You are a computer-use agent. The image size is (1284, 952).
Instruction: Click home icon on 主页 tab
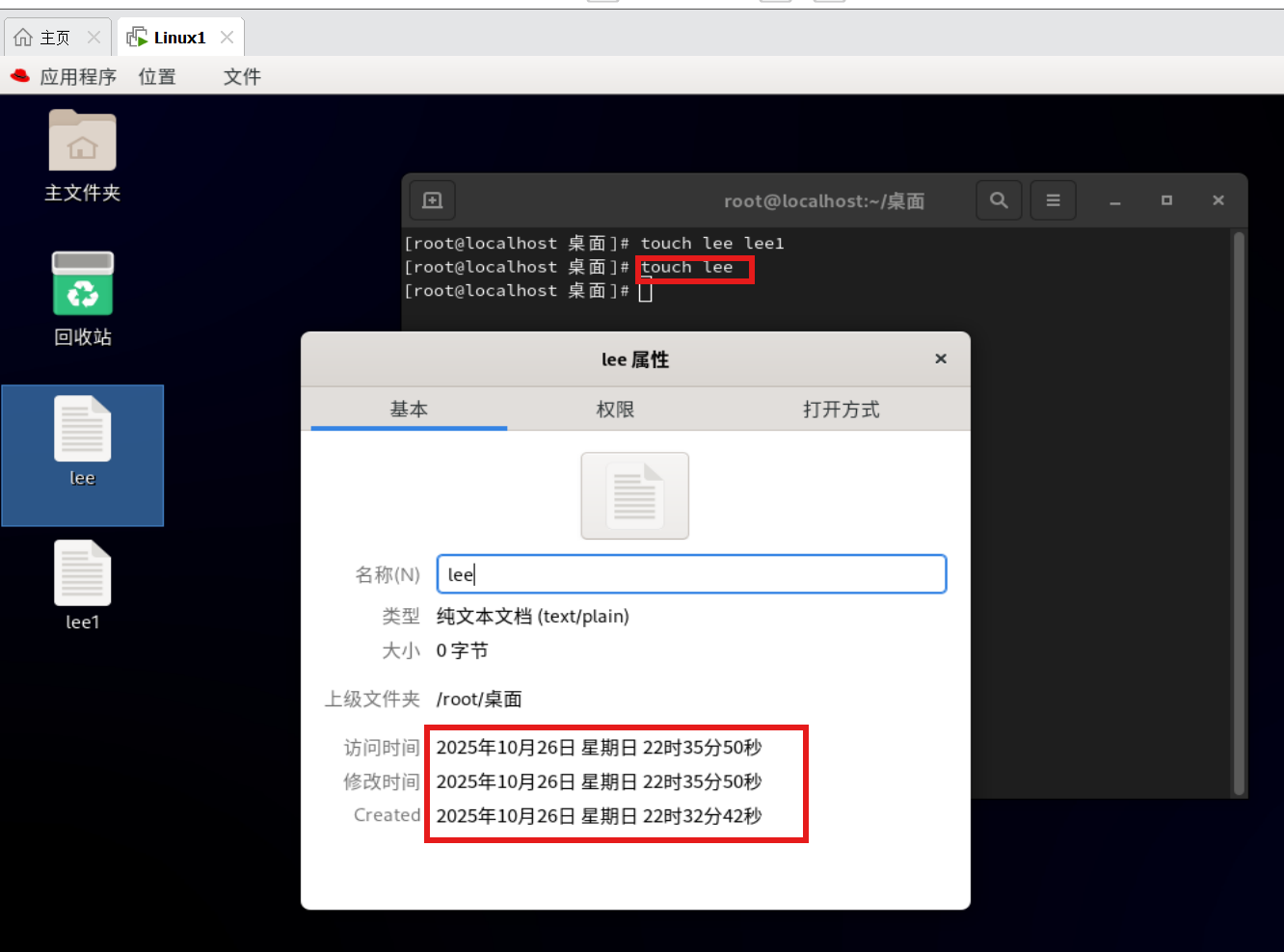tap(23, 38)
